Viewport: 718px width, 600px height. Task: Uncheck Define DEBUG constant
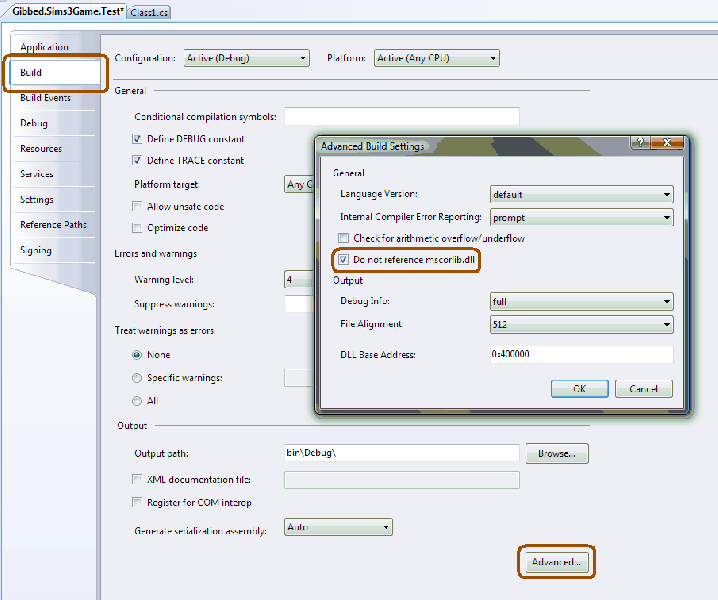point(138,139)
